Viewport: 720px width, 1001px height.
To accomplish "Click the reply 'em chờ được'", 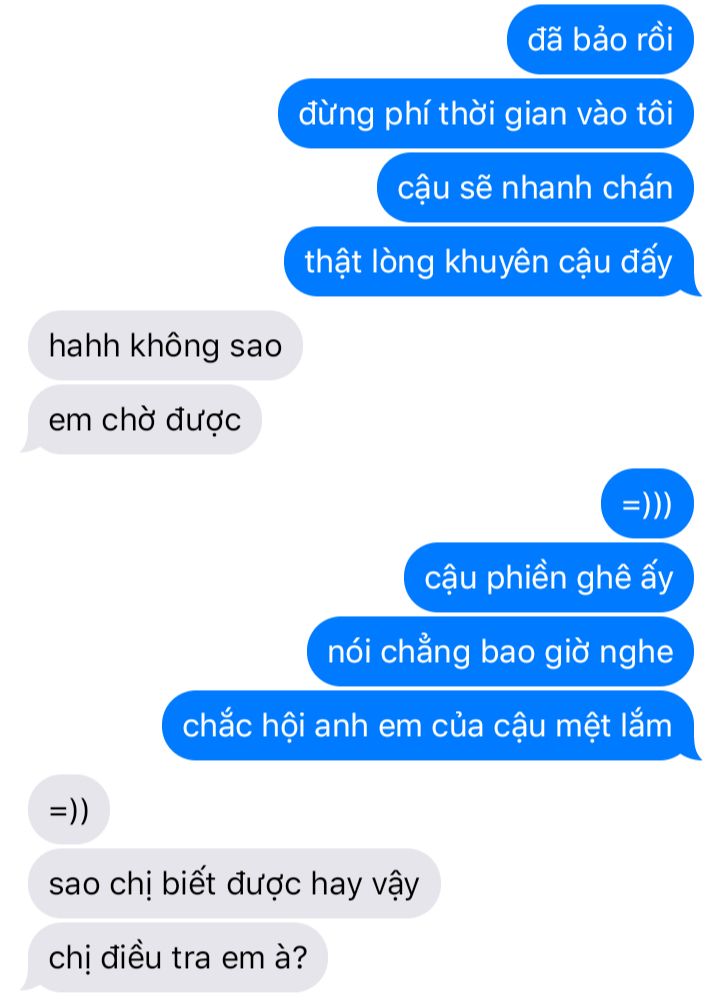I will 142,419.
